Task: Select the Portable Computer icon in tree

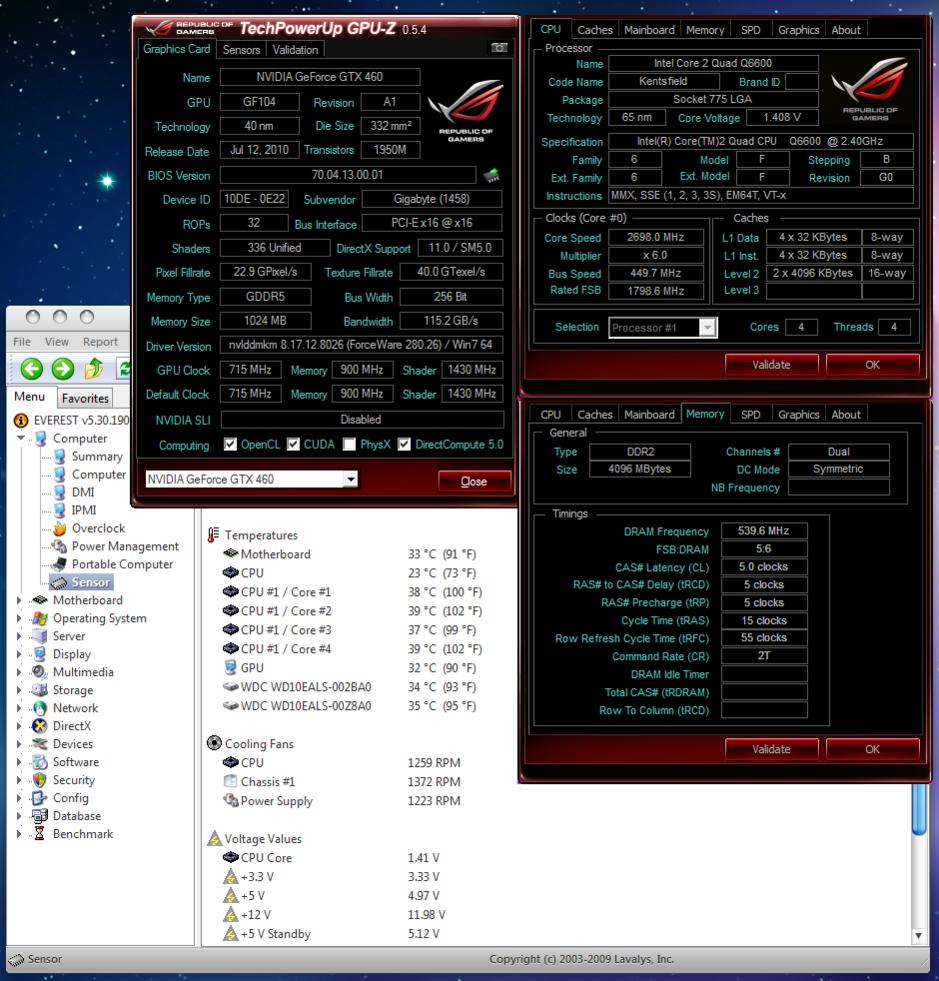Action: (x=60, y=564)
